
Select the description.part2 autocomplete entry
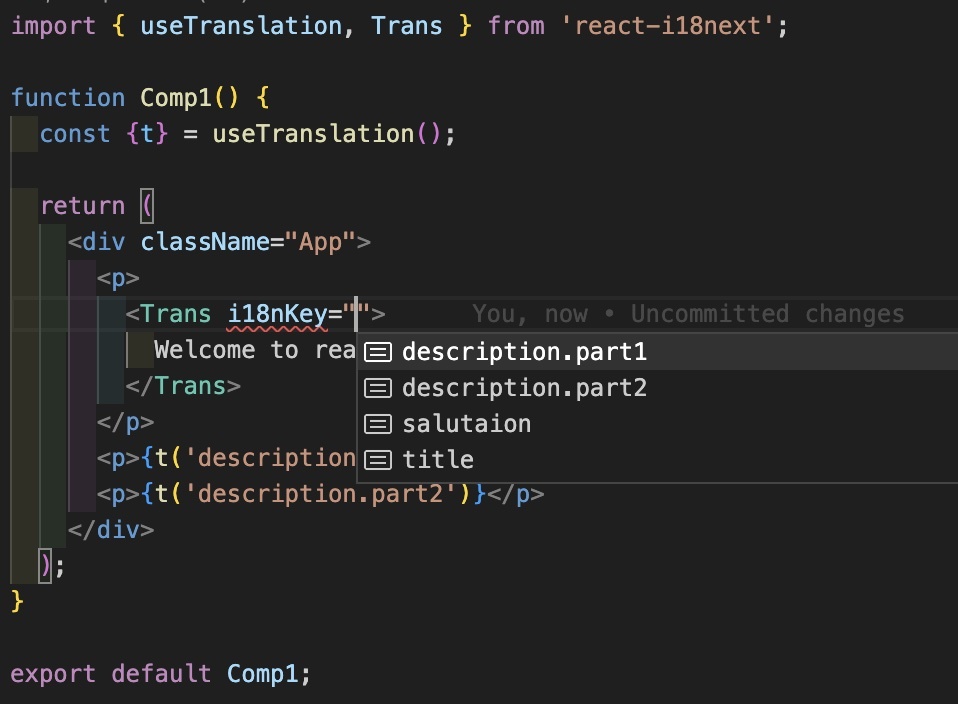click(x=524, y=387)
